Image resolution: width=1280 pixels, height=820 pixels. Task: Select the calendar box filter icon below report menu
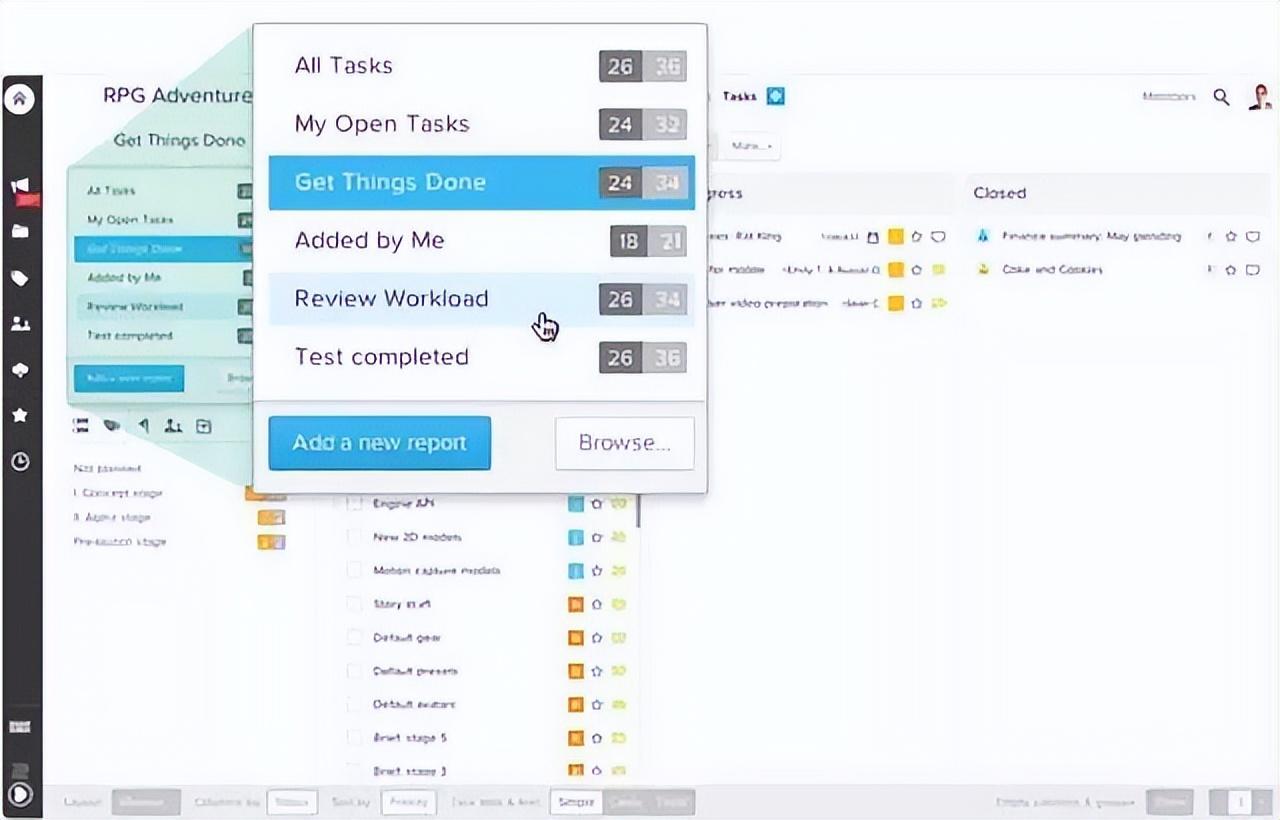[203, 426]
